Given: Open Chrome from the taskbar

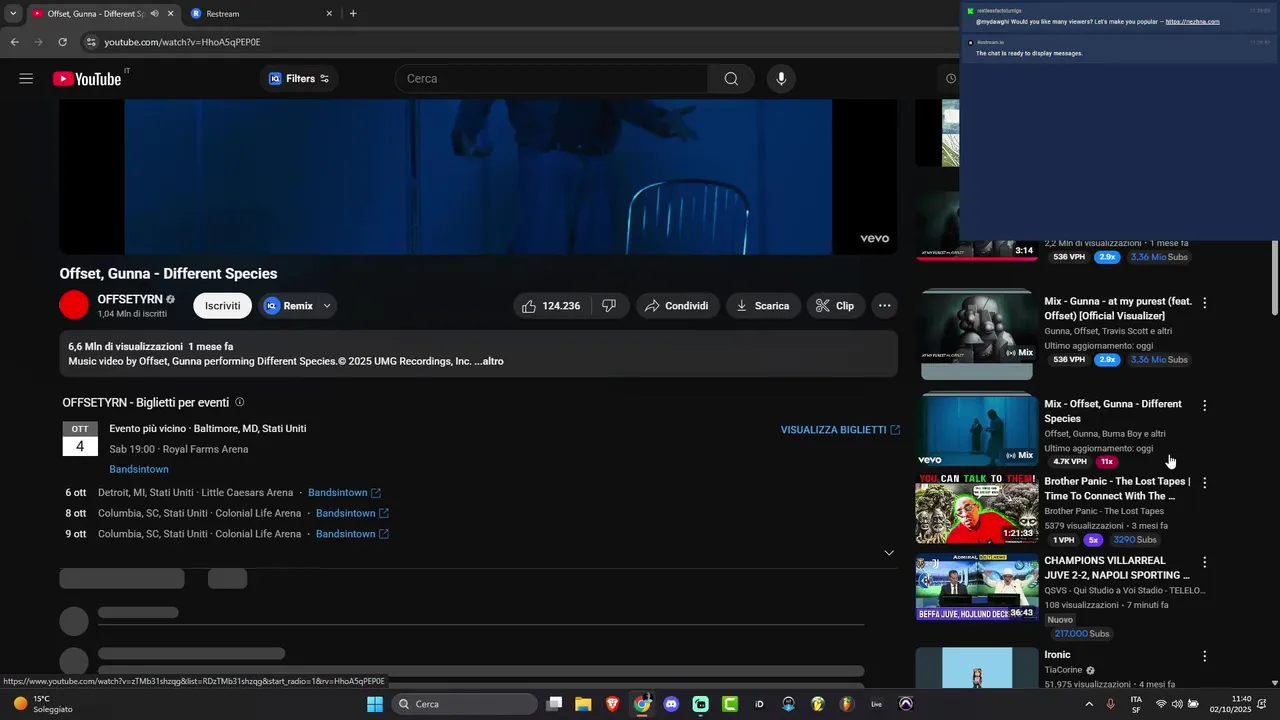Looking at the screenshot, I should [642, 704].
